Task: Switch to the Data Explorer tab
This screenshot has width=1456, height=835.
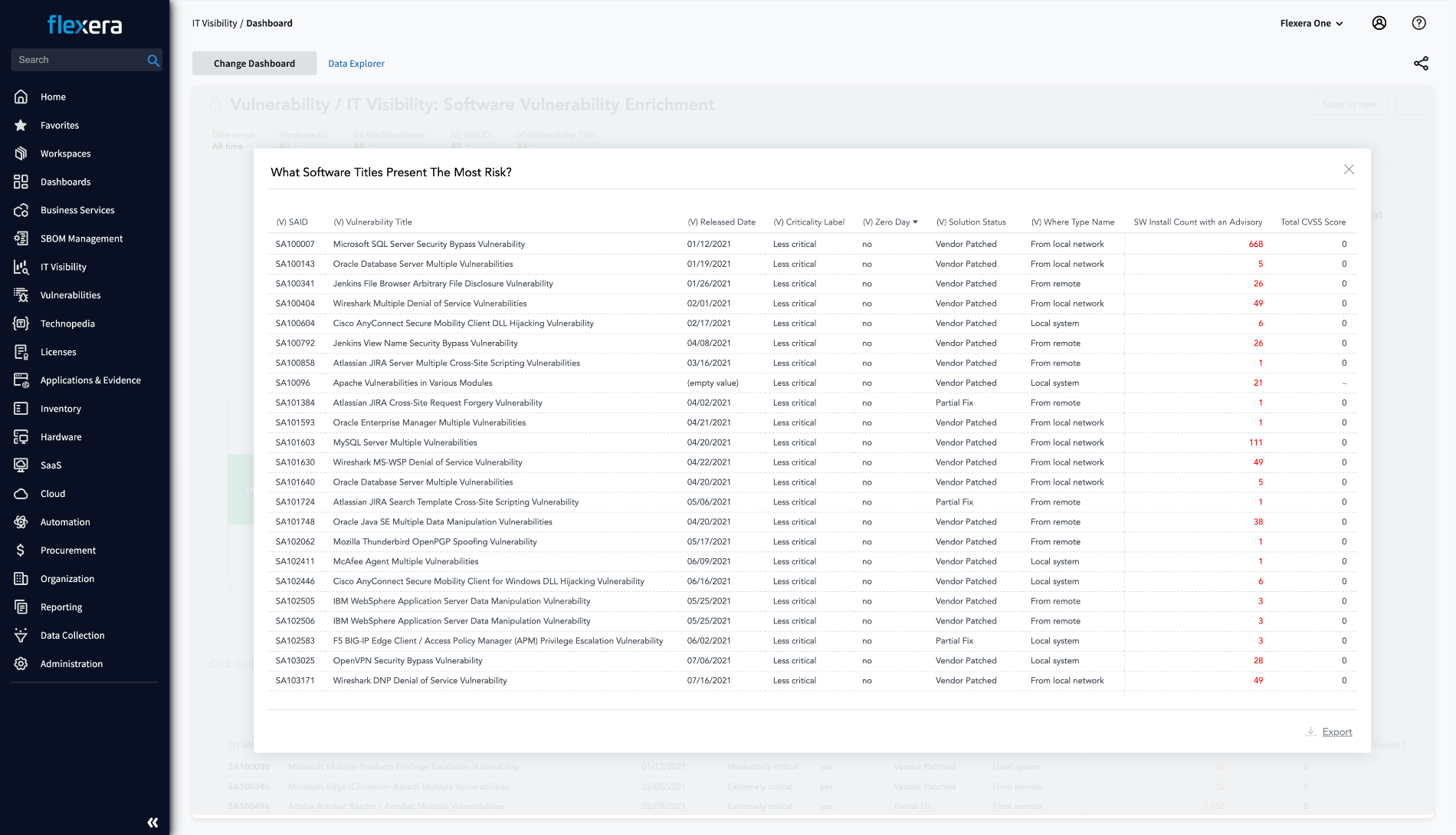Action: coord(356,64)
